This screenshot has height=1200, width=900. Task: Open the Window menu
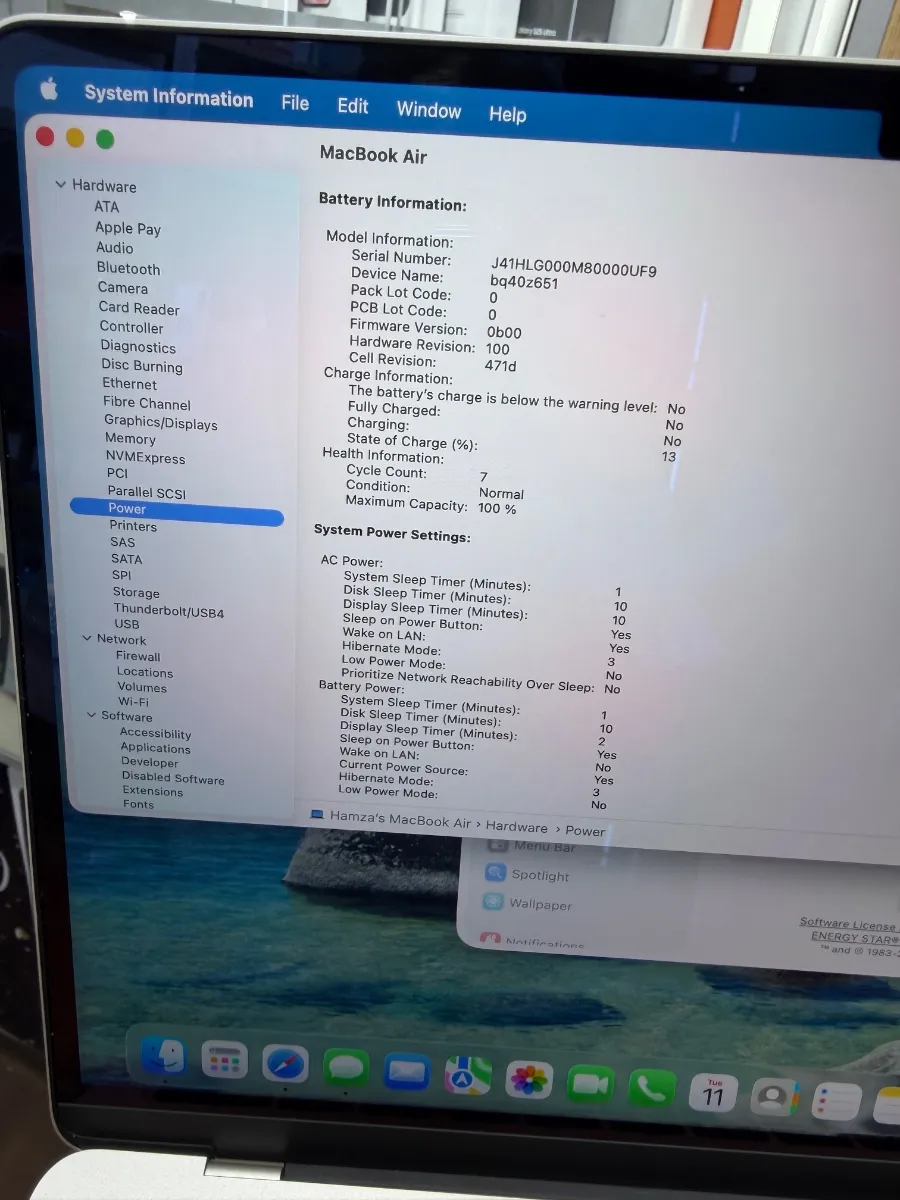pyautogui.click(x=429, y=109)
